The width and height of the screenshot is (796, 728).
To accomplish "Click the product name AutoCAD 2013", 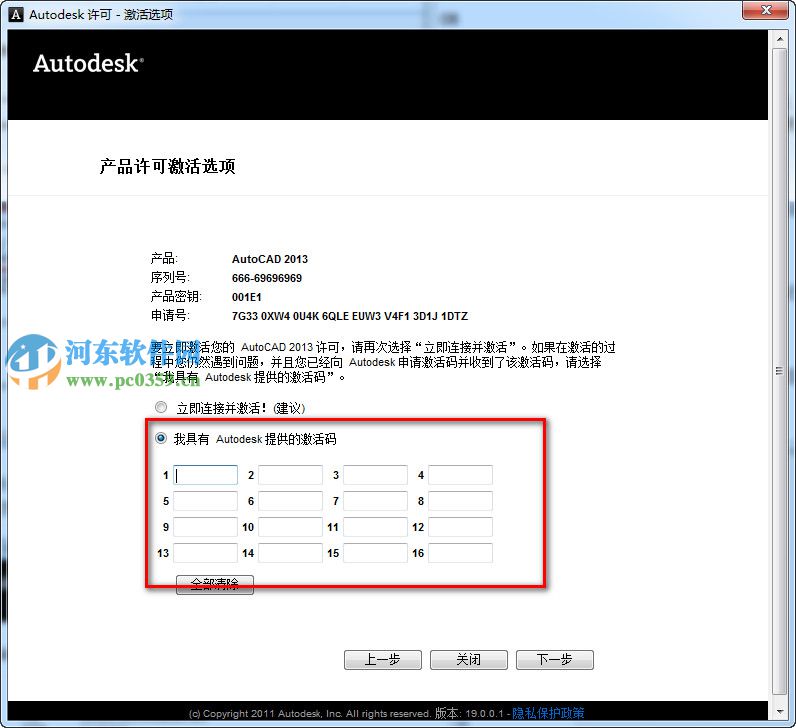I will [270, 259].
